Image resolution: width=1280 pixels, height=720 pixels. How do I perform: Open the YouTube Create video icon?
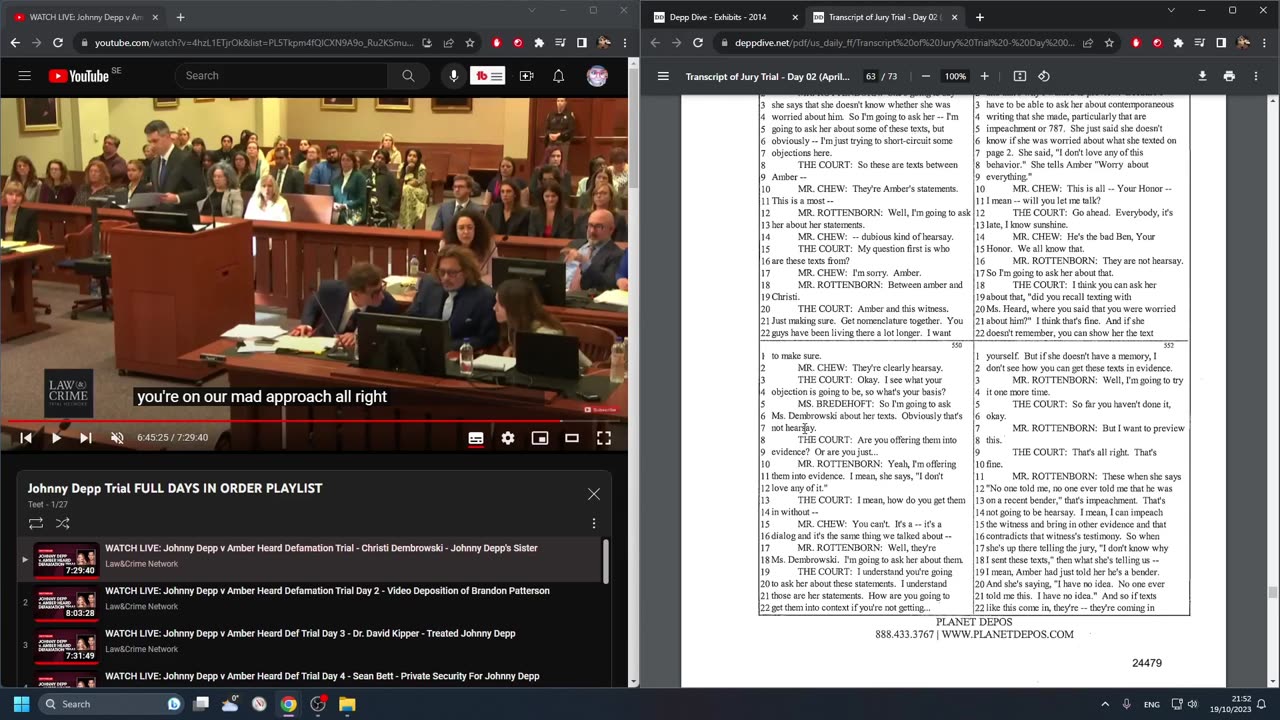click(x=526, y=76)
